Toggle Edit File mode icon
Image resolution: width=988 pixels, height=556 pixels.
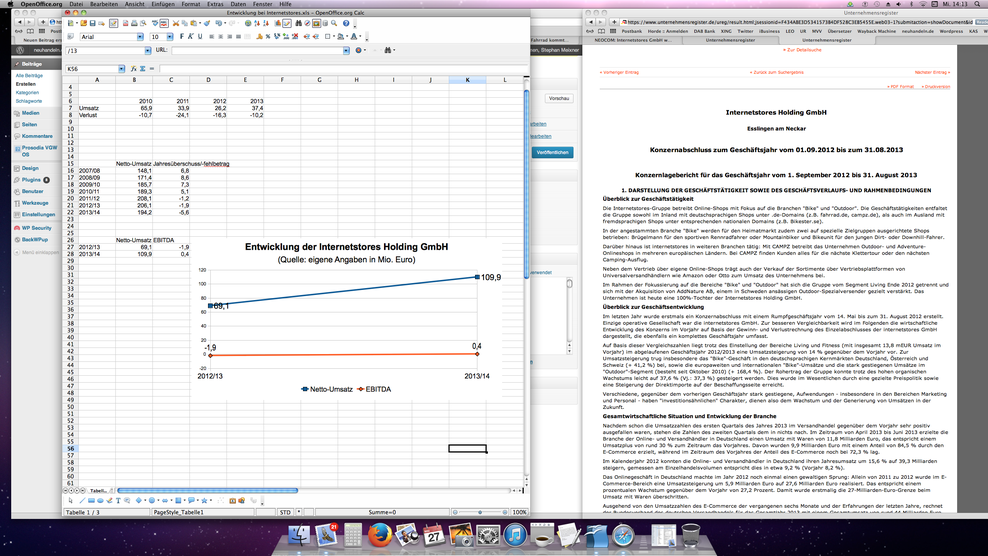coord(113,23)
